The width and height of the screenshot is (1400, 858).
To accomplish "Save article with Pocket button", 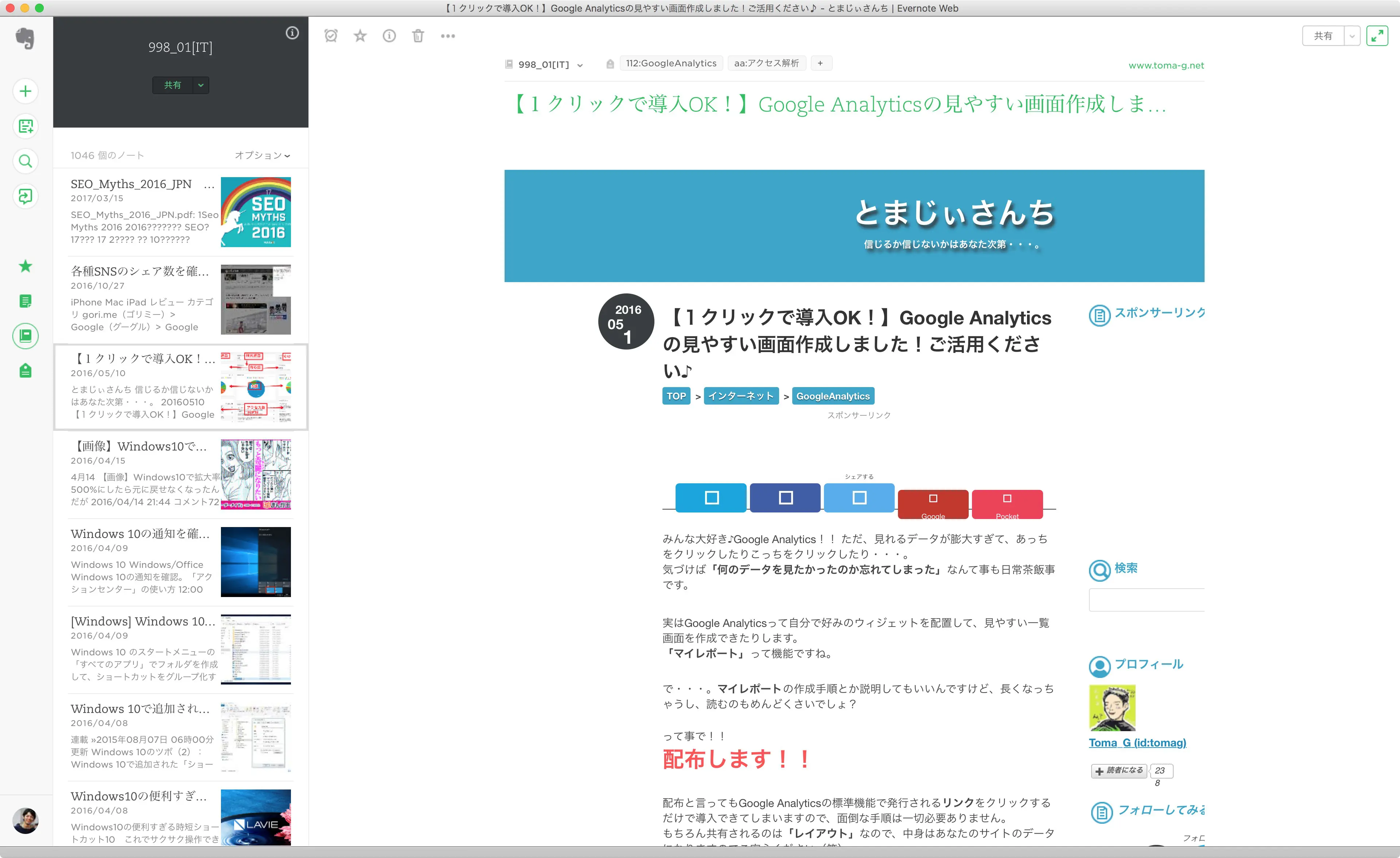I will coord(1007,504).
